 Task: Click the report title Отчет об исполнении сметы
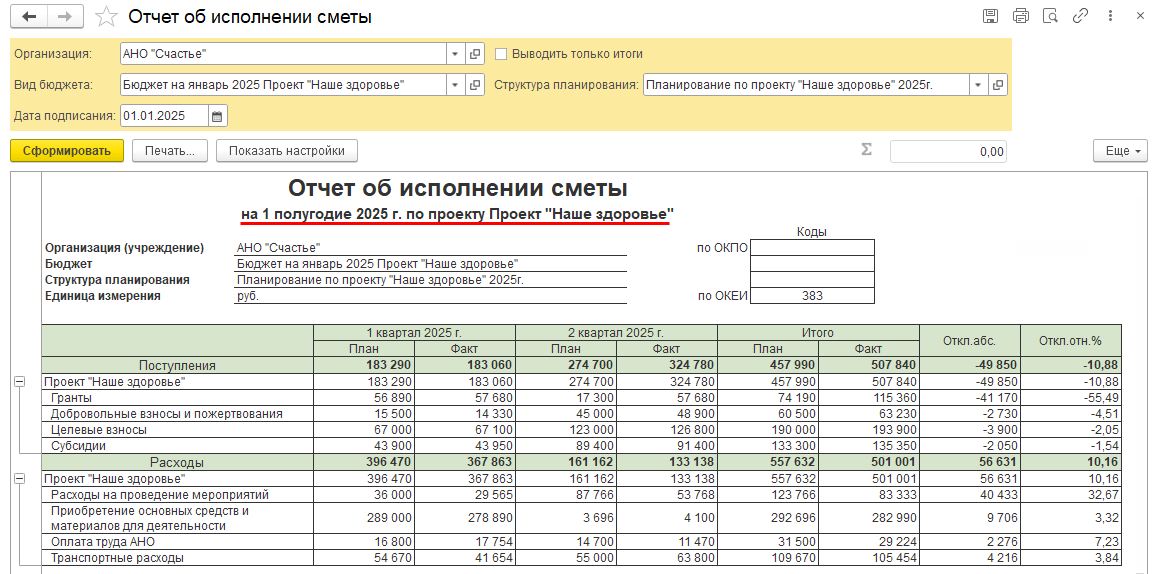tap(457, 188)
